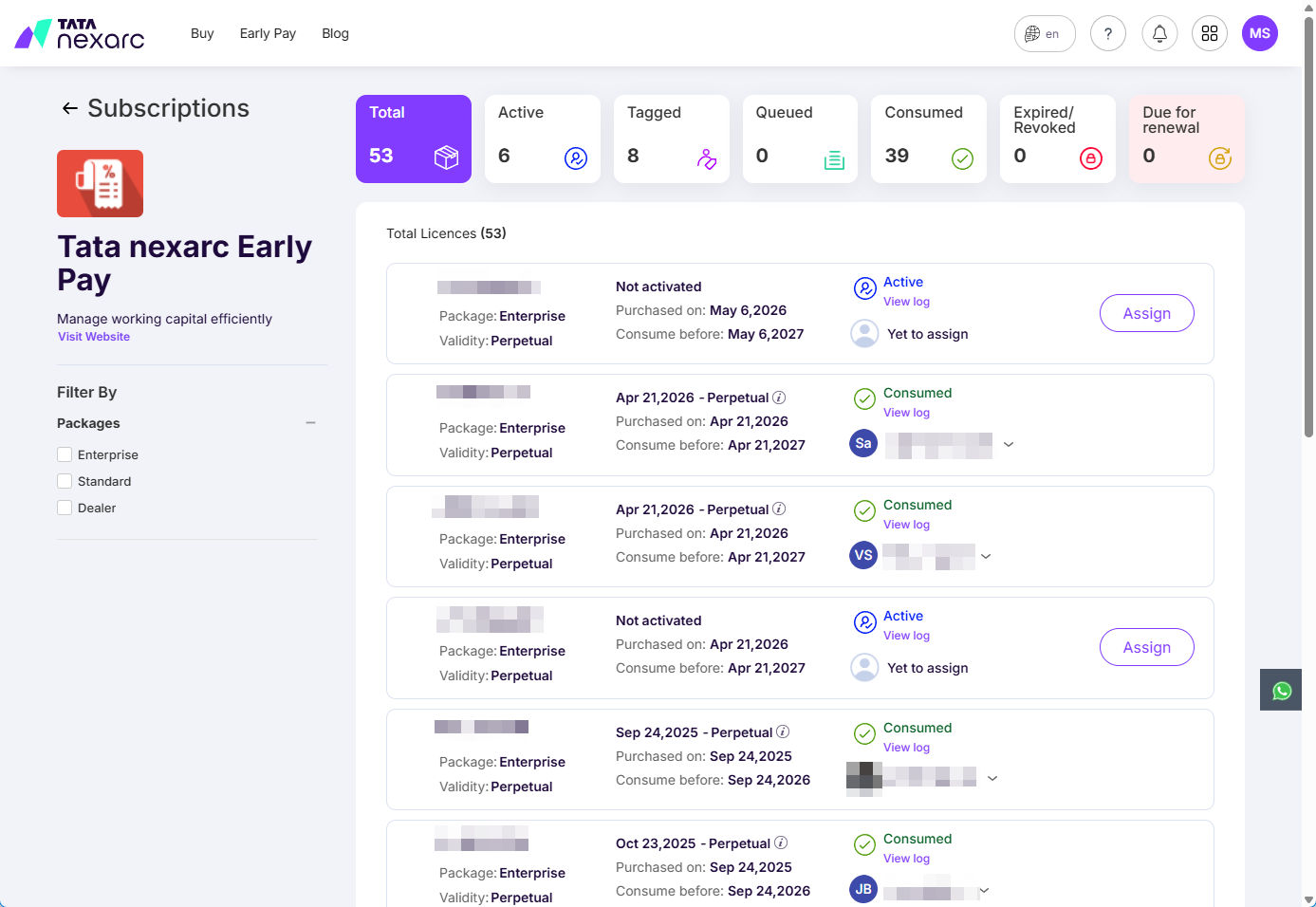Viewport: 1316px width, 907px height.
Task: Click the info icon beside Oct 23,2025 - Perpetual
Action: click(x=781, y=842)
